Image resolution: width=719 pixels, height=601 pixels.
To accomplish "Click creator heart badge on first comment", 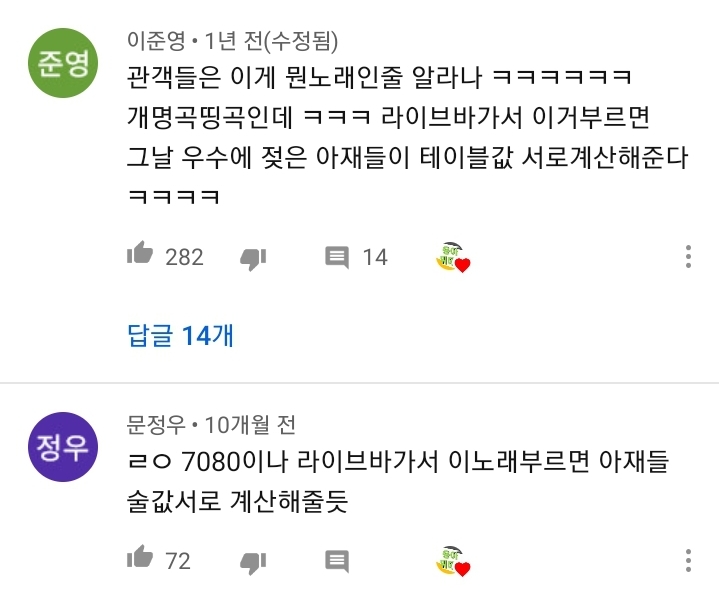I will point(453,257).
